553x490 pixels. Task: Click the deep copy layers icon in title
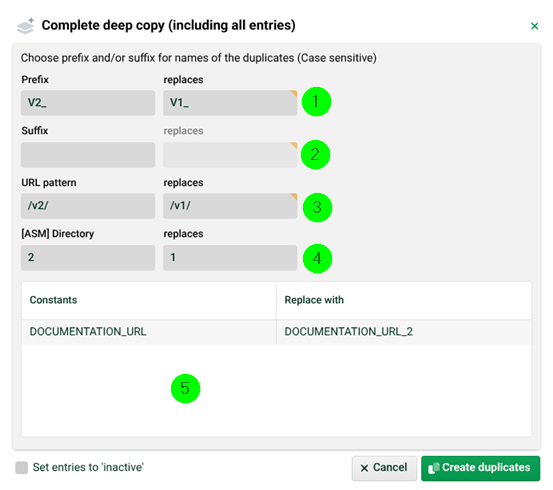(x=25, y=26)
